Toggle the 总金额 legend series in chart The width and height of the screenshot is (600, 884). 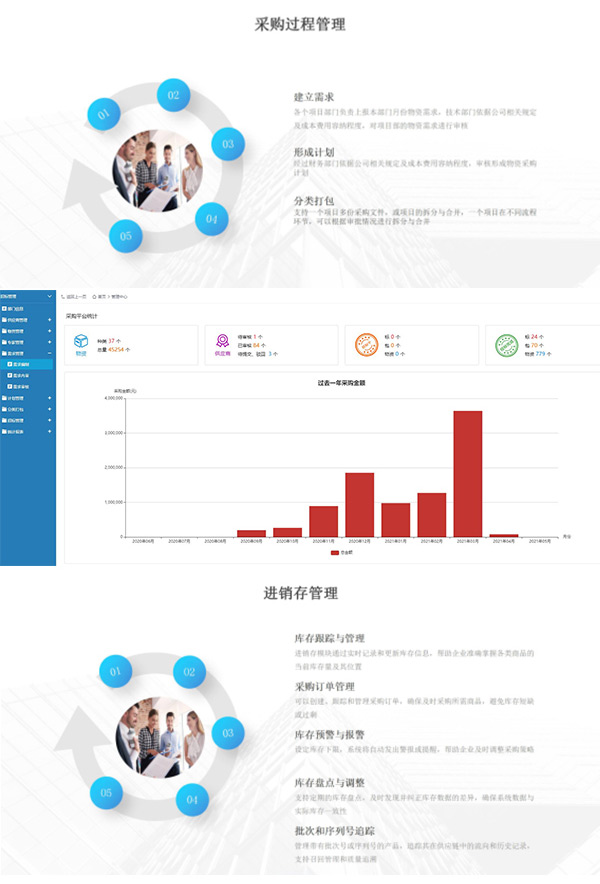[x=342, y=552]
